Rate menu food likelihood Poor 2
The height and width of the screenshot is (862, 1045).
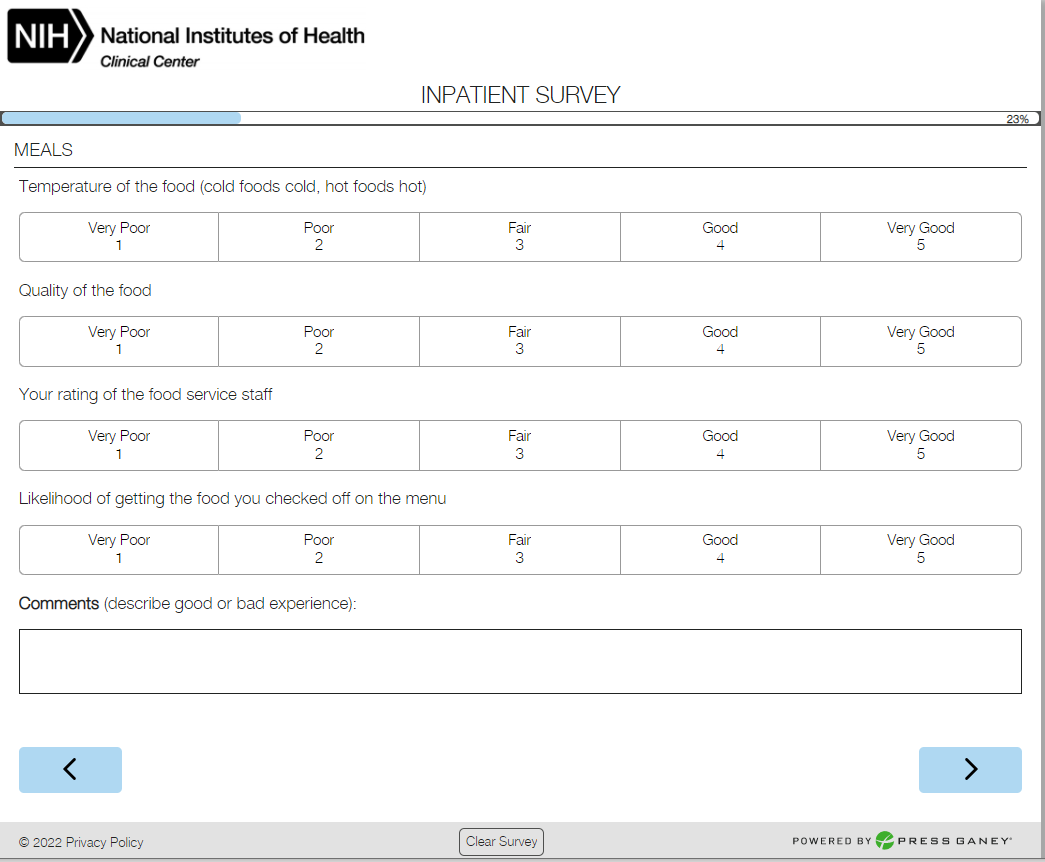click(x=319, y=549)
